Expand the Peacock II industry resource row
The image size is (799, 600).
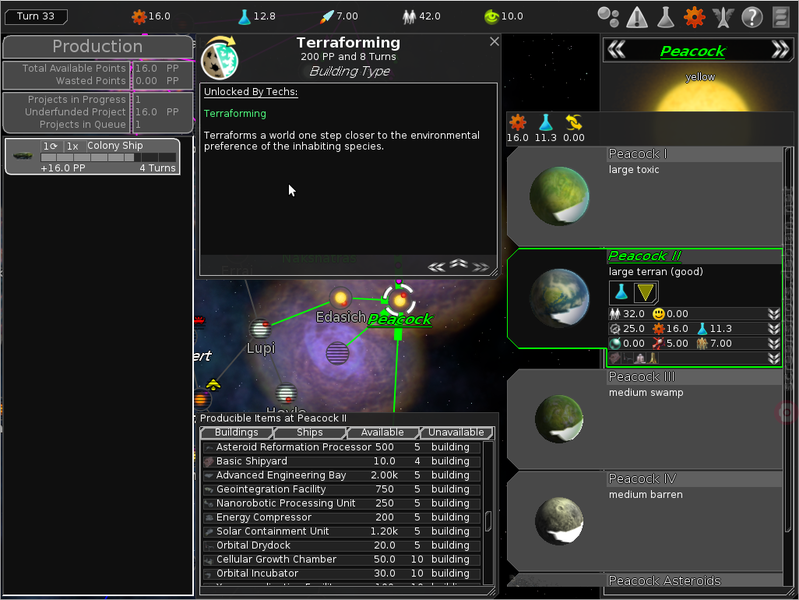(x=774, y=329)
